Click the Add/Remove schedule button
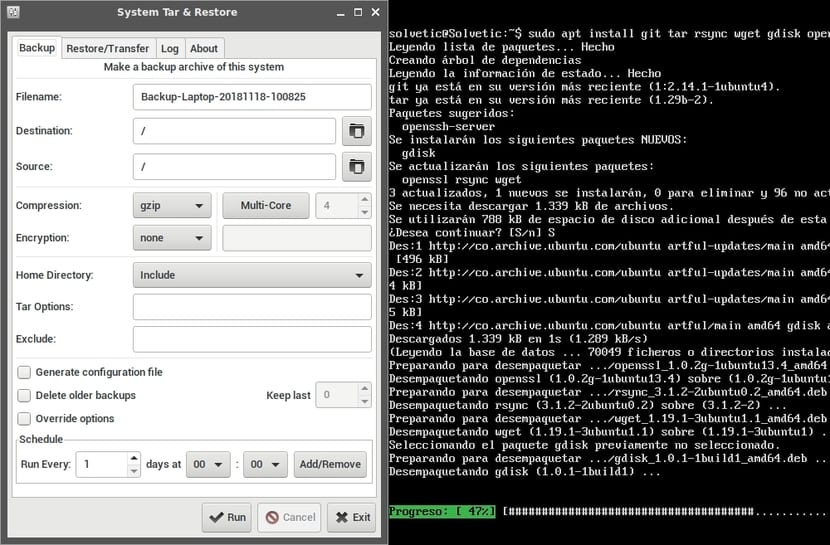Screen dimensions: 830x545 coord(330,464)
